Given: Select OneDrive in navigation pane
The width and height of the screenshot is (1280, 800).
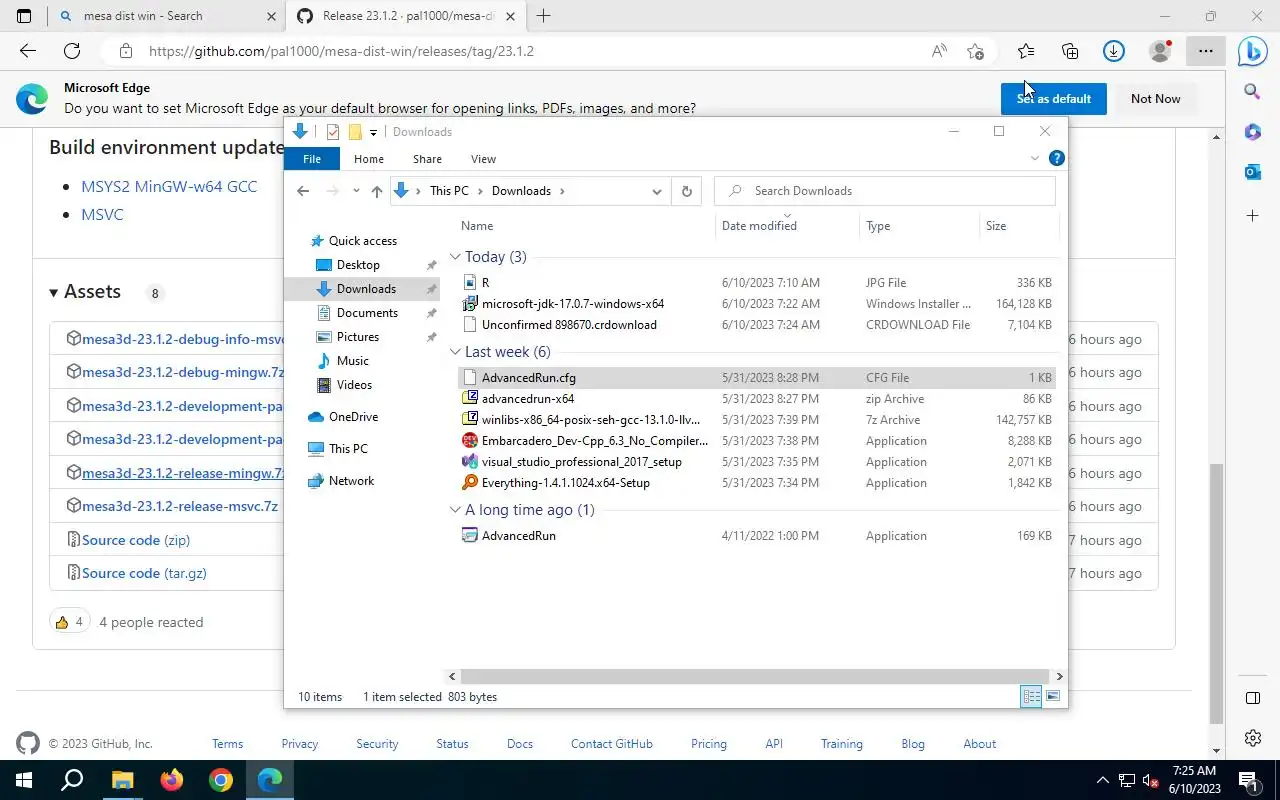Looking at the screenshot, I should [353, 417].
